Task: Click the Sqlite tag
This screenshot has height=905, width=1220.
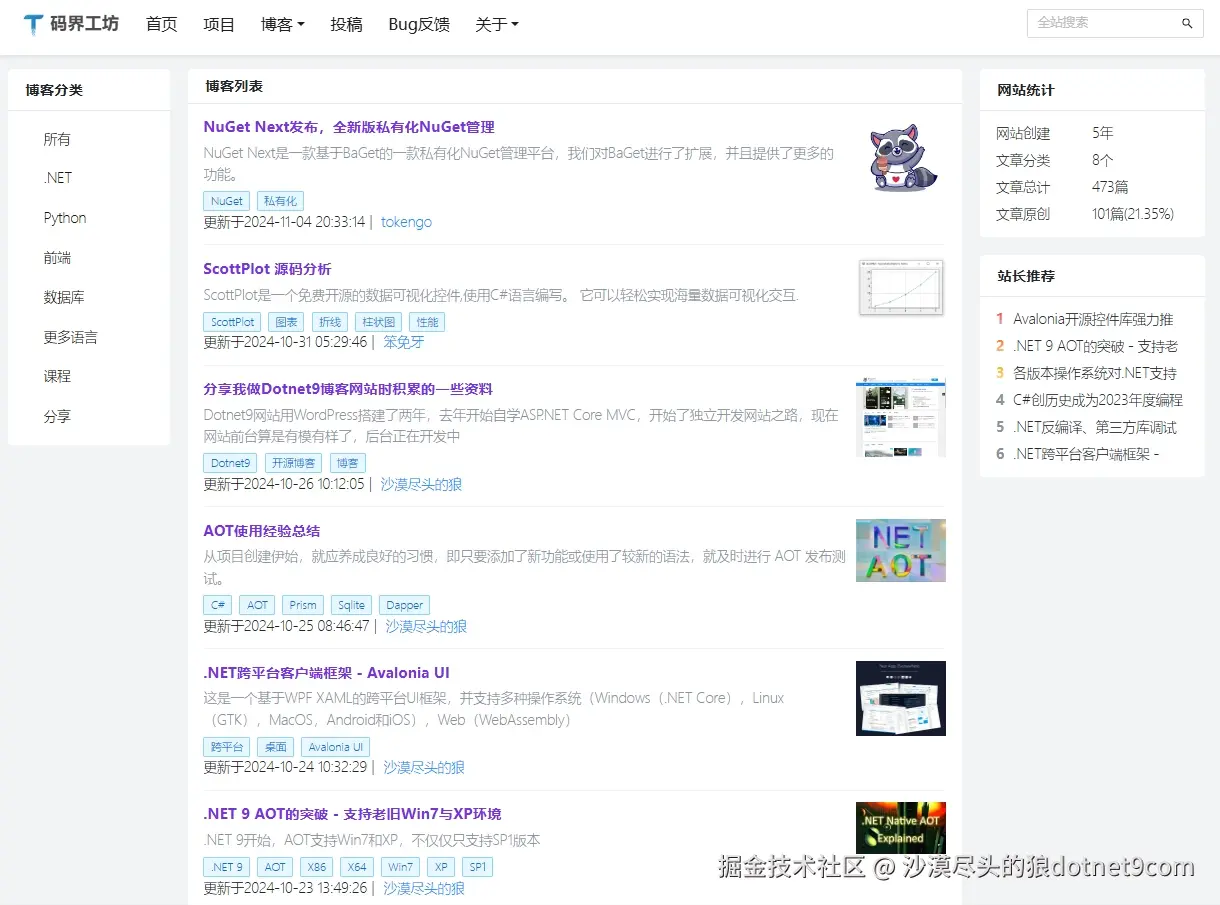Action: (351, 605)
